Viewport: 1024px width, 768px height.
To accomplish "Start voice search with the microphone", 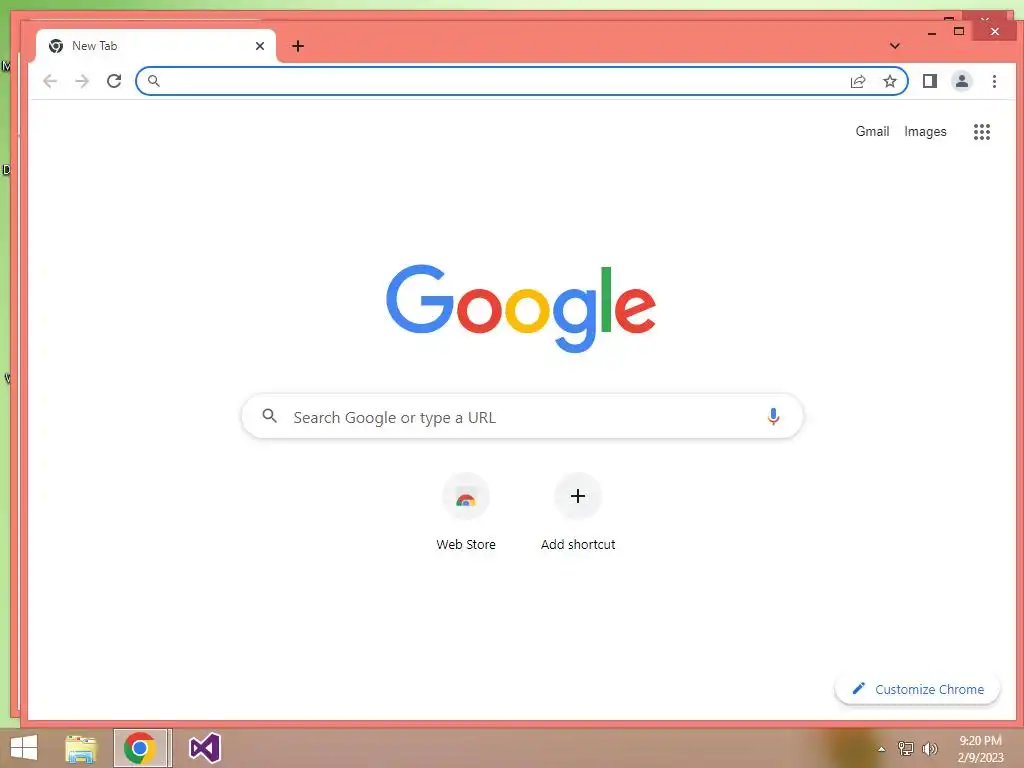I will 773,417.
